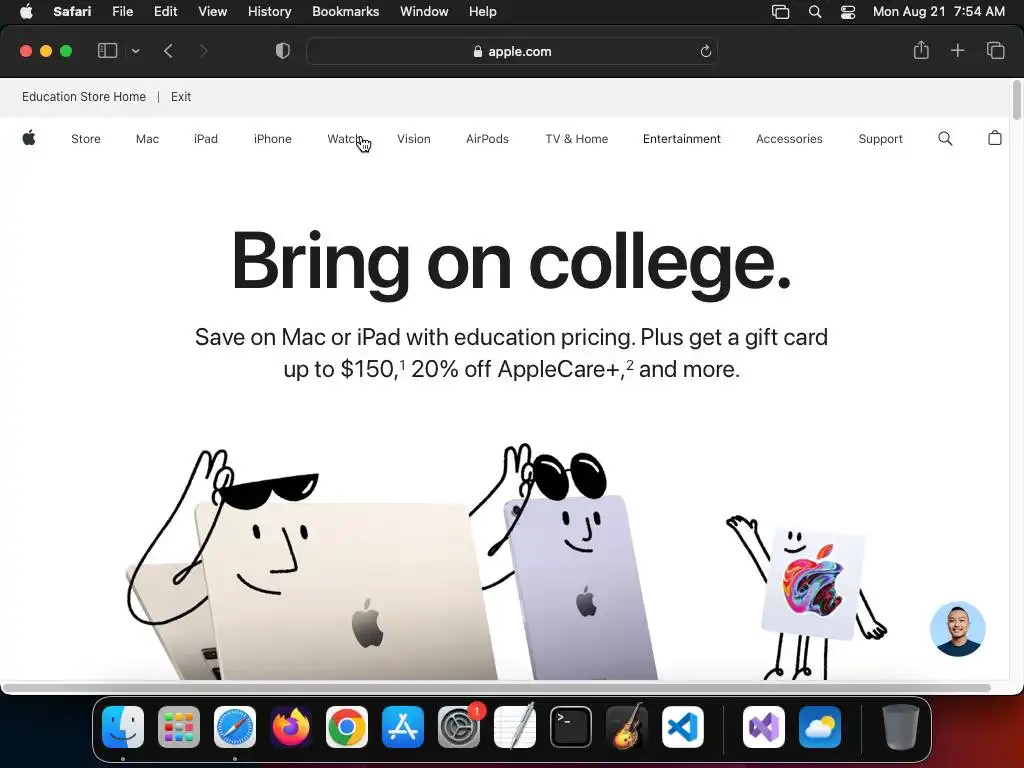Image resolution: width=1024 pixels, height=768 pixels.
Task: Open the iPhone navigation item
Action: point(272,139)
